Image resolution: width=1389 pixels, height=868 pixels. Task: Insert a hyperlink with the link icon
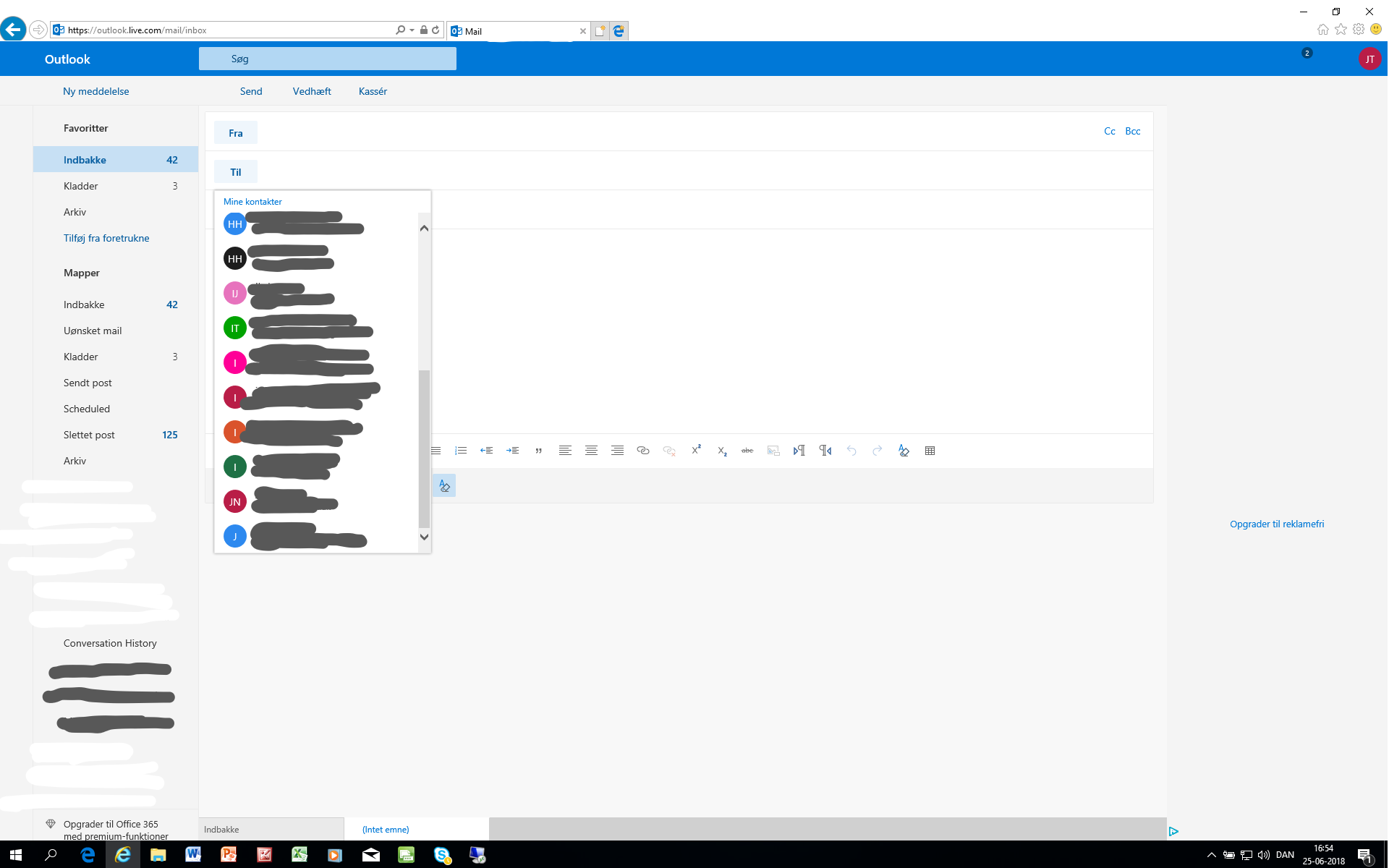coord(642,451)
